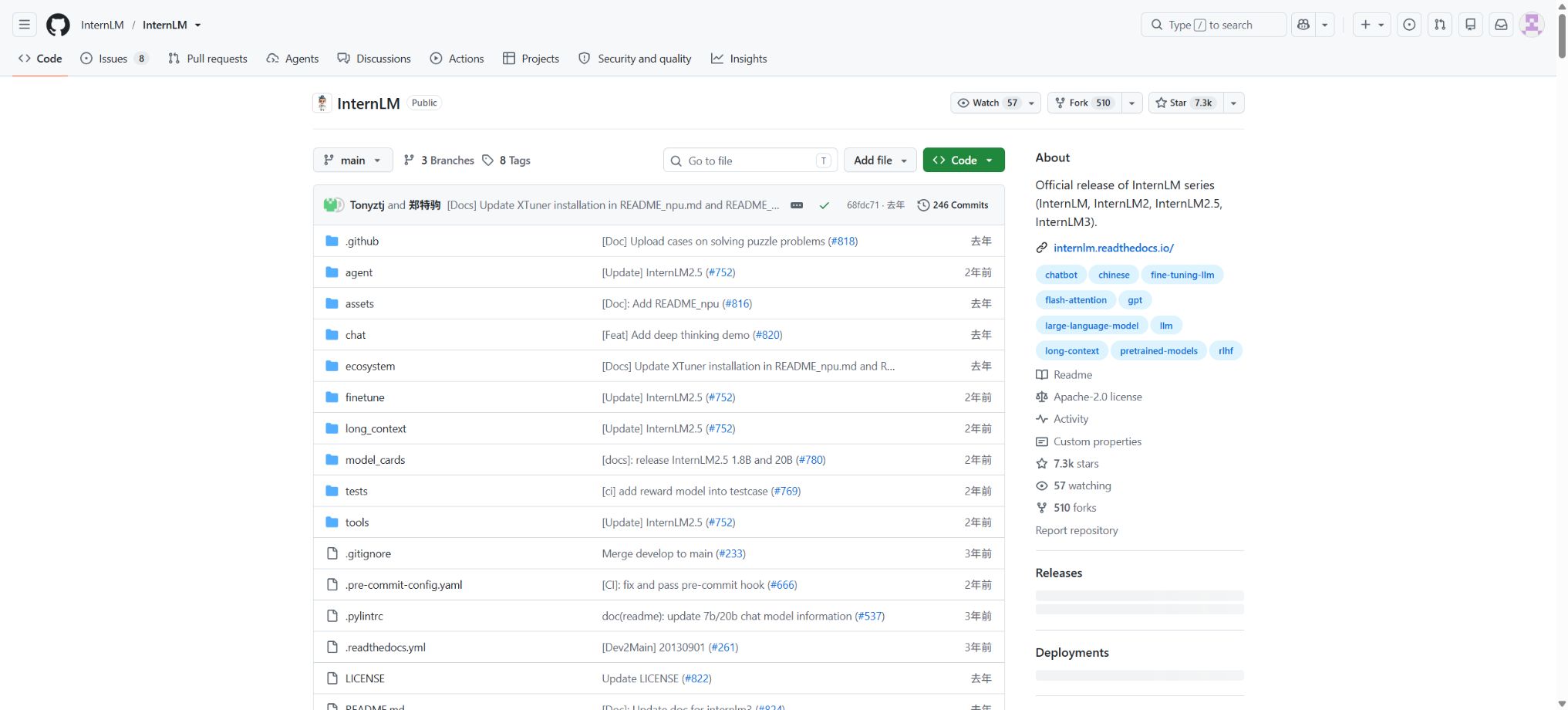The width and height of the screenshot is (1568, 710).
Task: Open the .pre-commit-config.yaml file
Action: point(404,585)
